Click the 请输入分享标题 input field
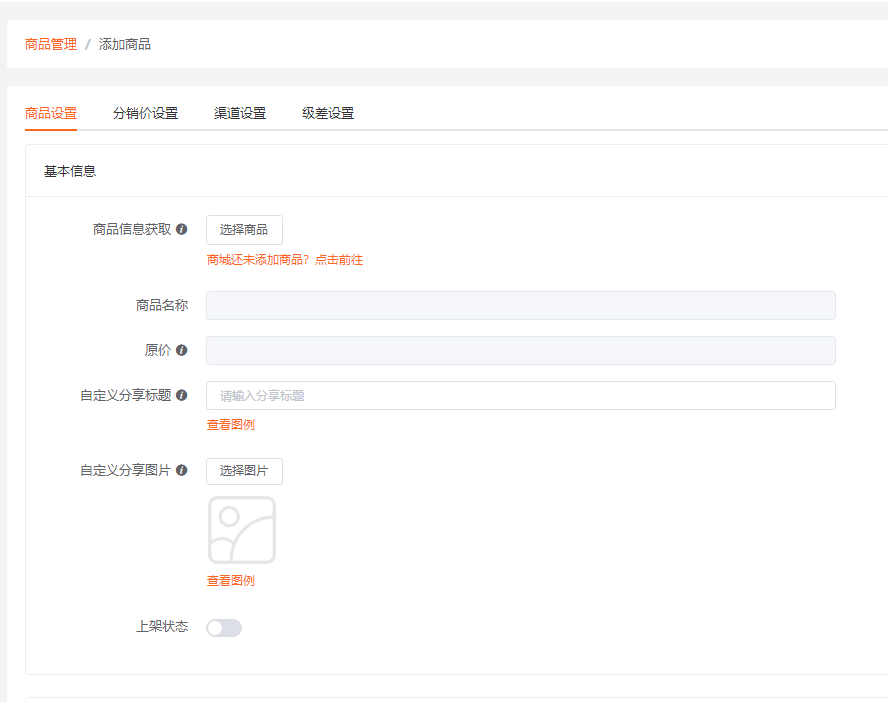The width and height of the screenshot is (888, 702). (520, 396)
